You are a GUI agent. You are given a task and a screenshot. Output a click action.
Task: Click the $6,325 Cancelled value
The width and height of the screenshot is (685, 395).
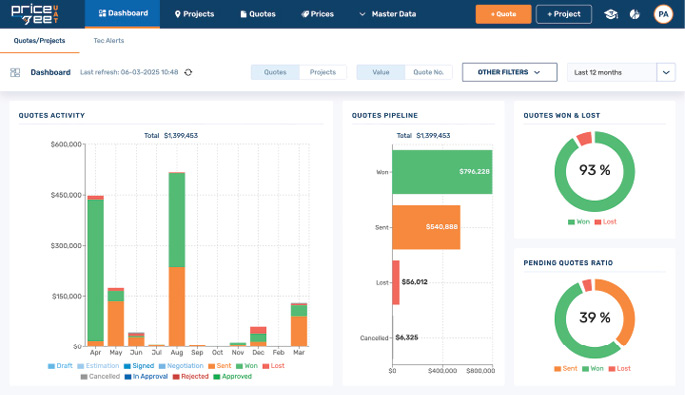407,337
